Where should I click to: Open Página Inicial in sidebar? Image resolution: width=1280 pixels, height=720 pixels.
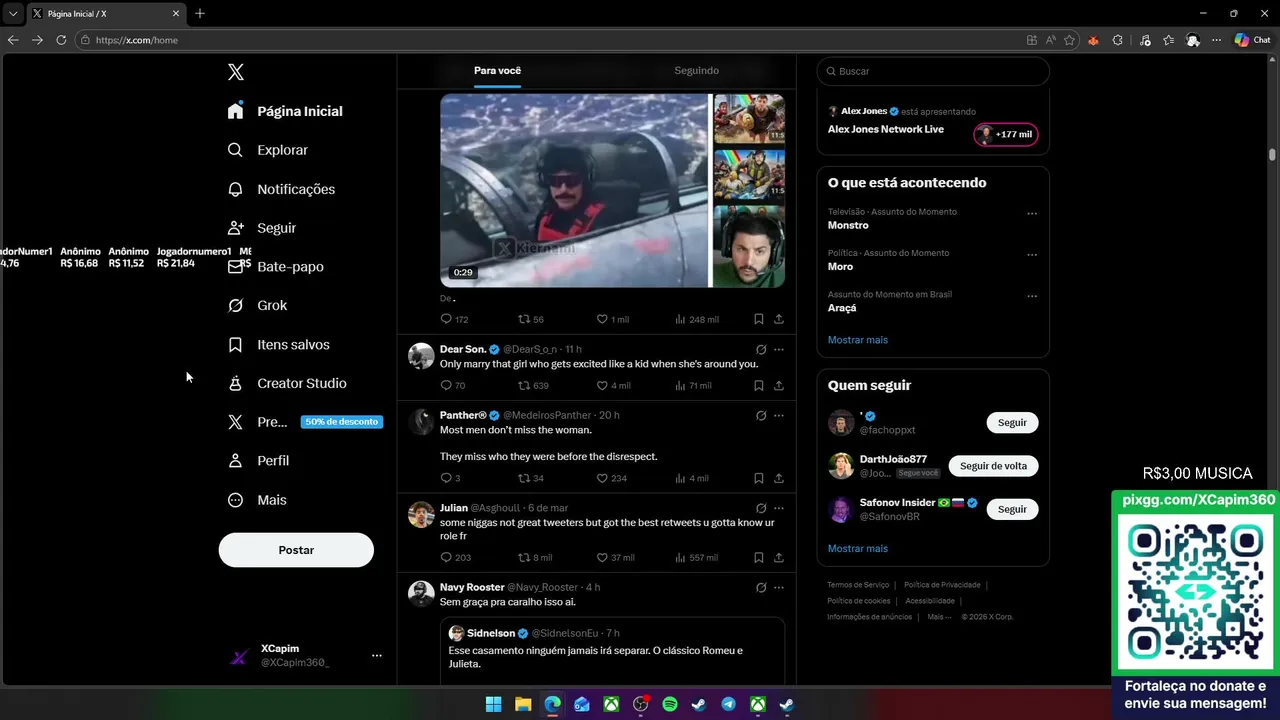(285, 111)
